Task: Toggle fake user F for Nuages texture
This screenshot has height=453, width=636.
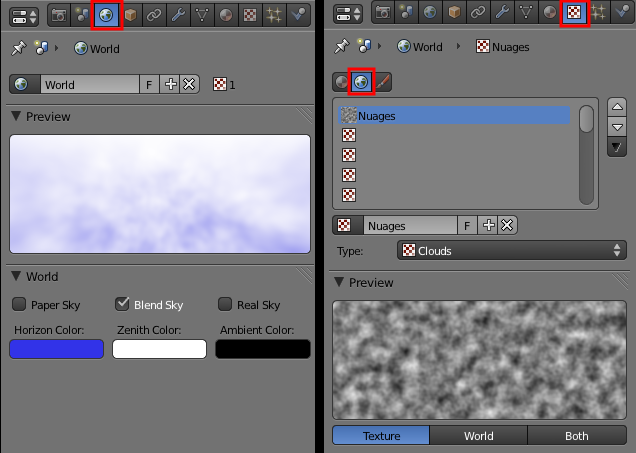Action: pos(467,225)
